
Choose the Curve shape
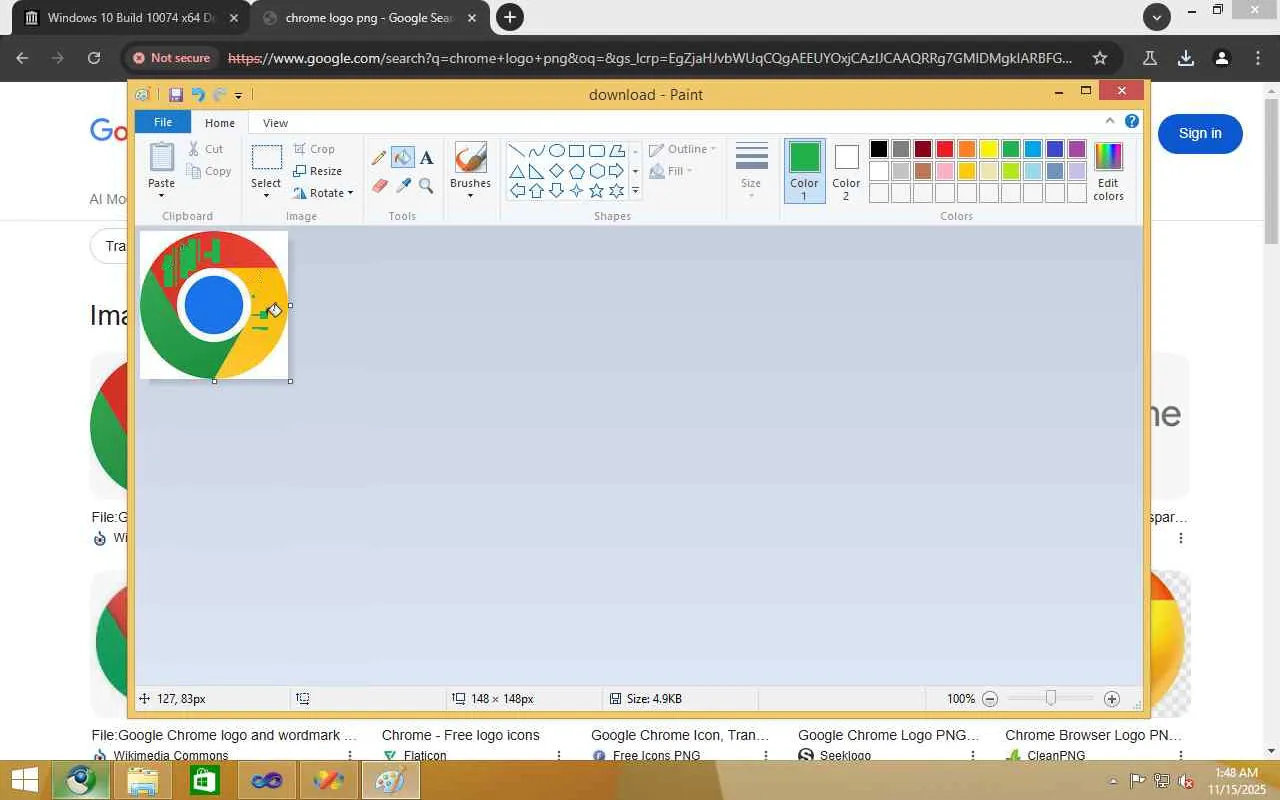click(x=537, y=151)
